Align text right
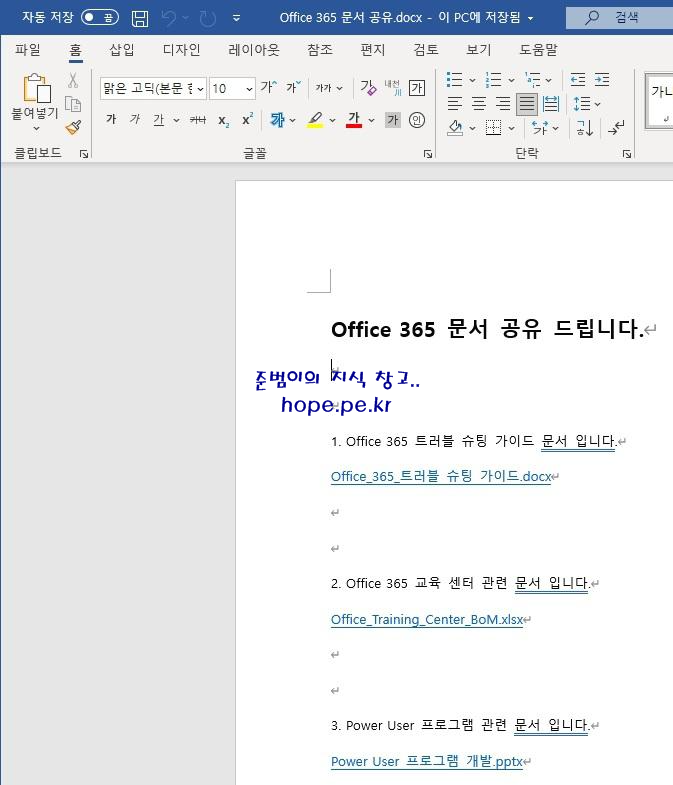 (x=503, y=104)
